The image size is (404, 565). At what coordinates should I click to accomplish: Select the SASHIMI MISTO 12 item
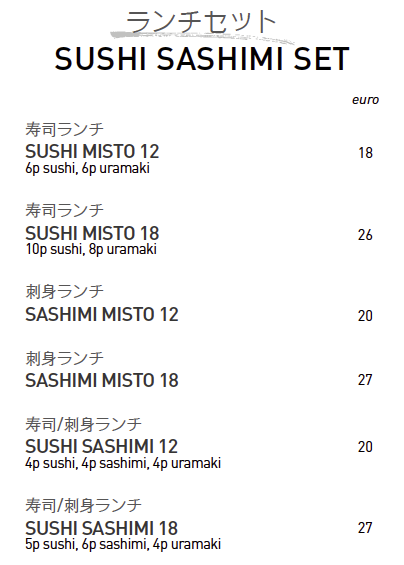pyautogui.click(x=102, y=314)
